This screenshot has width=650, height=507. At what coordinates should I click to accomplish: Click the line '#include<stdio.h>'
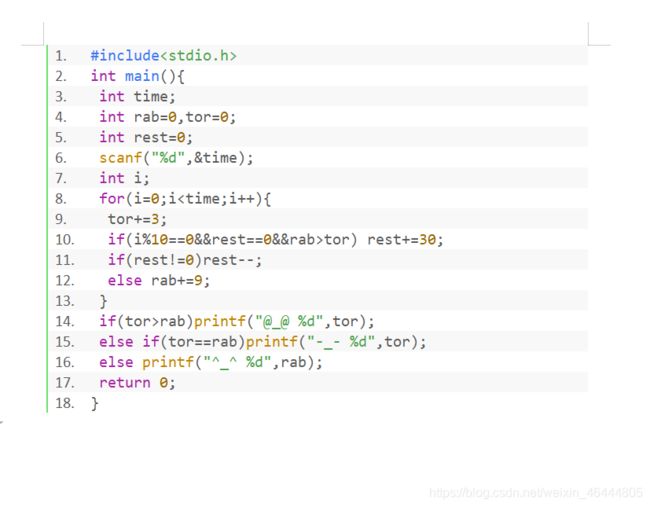click(163, 56)
